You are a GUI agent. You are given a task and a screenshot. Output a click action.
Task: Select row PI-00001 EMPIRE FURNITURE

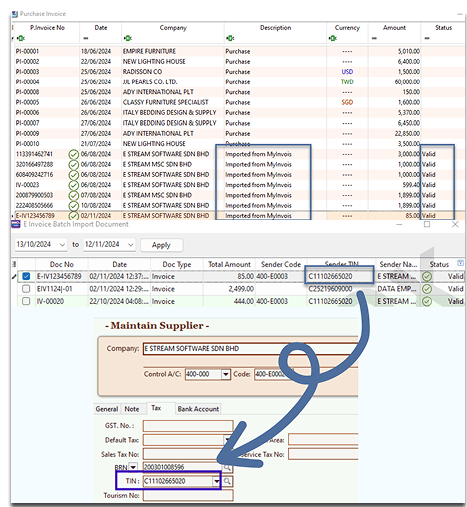click(240, 51)
